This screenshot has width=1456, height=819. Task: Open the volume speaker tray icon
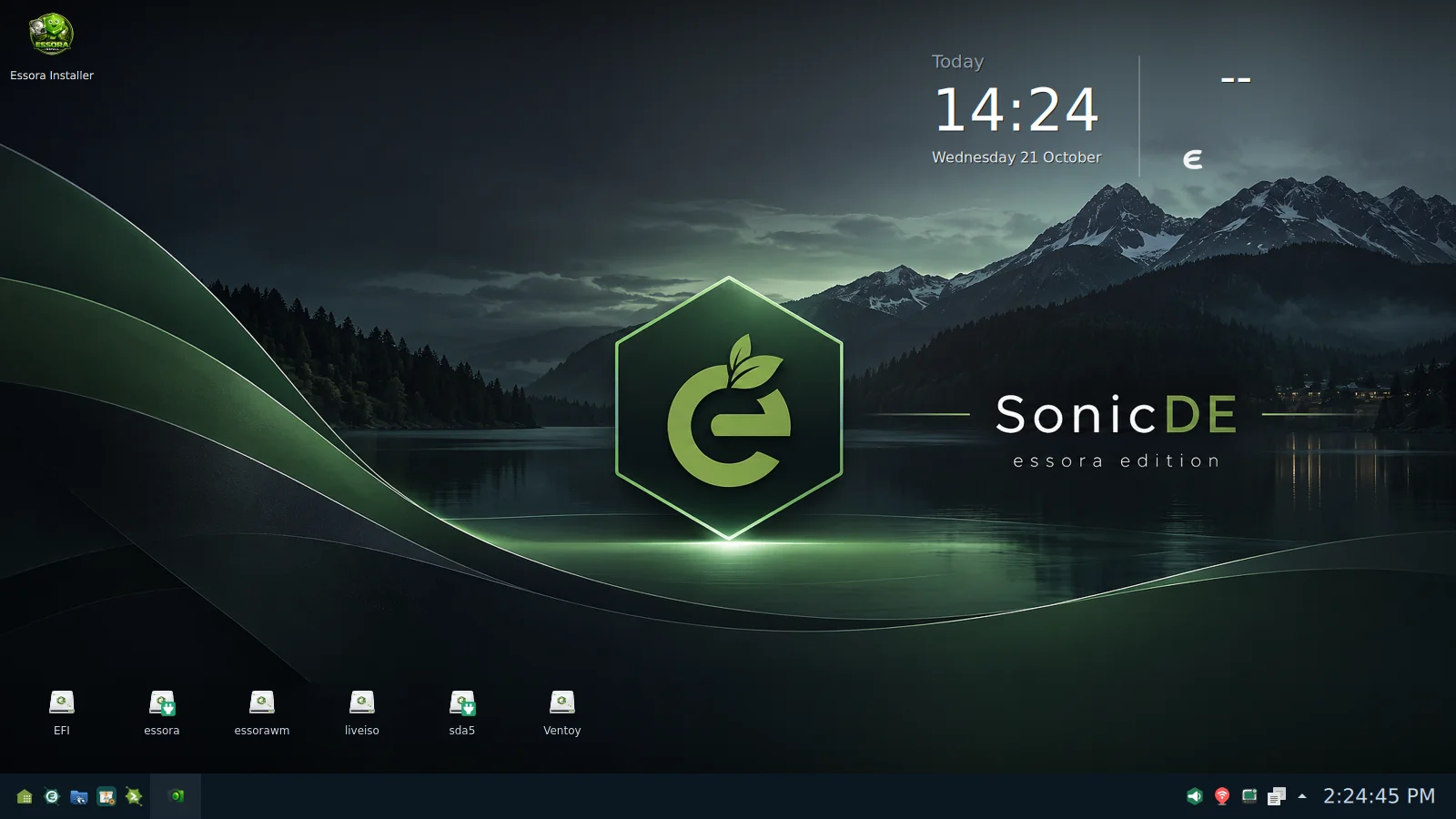[x=1195, y=796]
